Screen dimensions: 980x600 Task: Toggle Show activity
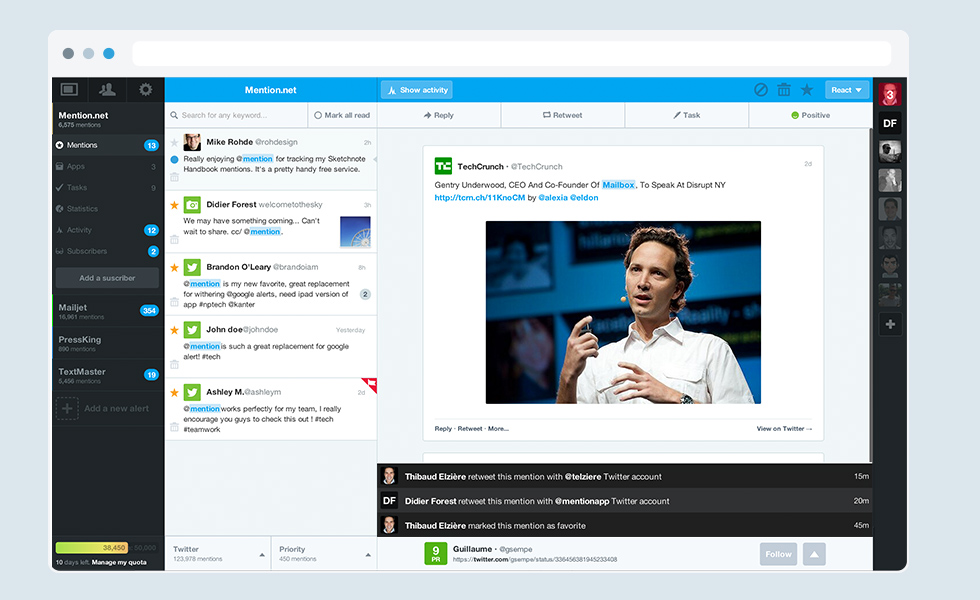point(417,90)
